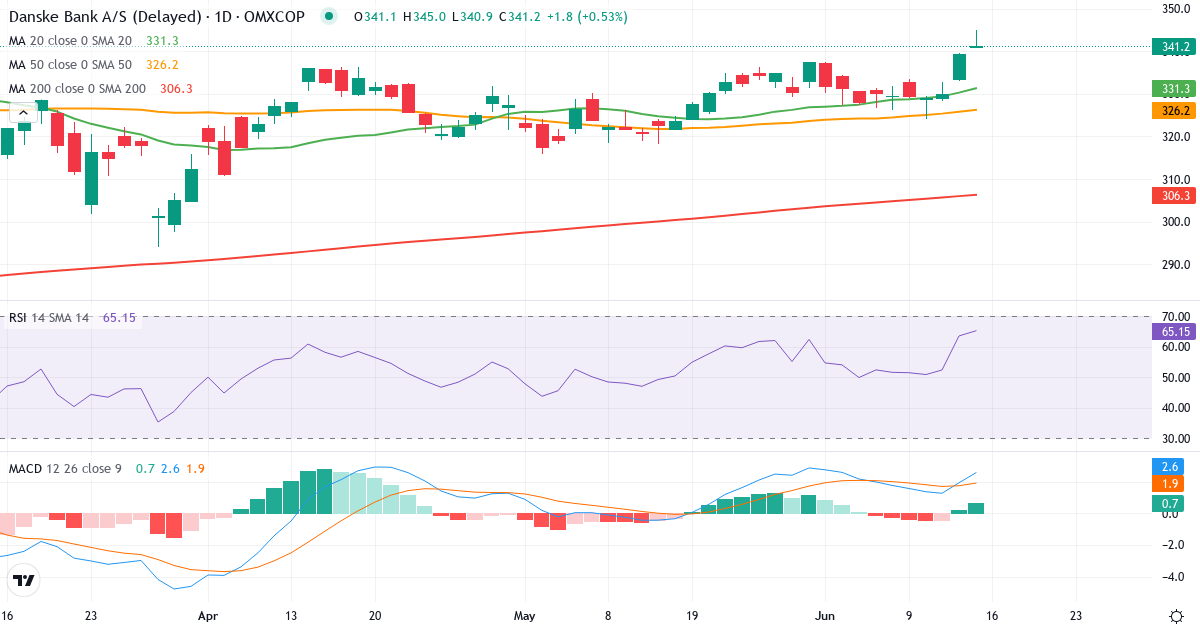The image size is (1200, 630).
Task: Collapse the indicator legend chevron
Action: (22, 113)
